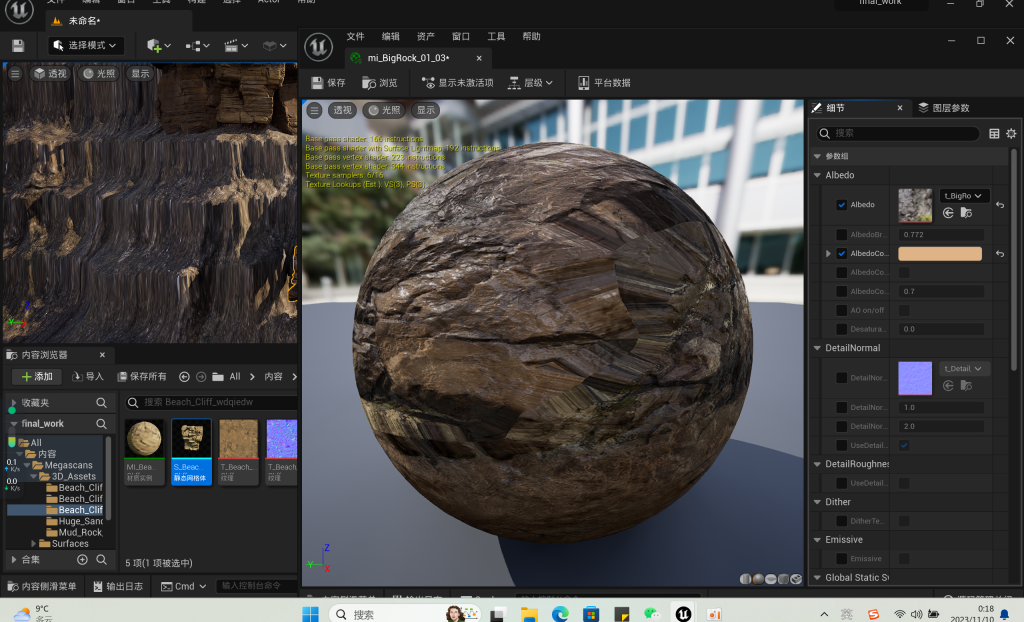Viewport: 1024px width, 622px height.
Task: Open the 层级 dropdown in material toolbar
Action: (530, 83)
